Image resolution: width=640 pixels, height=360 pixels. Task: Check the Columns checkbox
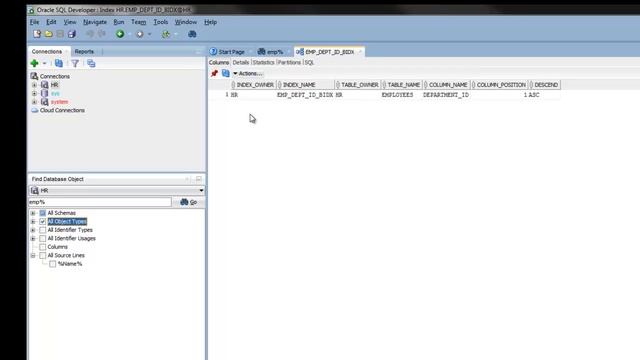(x=42, y=247)
